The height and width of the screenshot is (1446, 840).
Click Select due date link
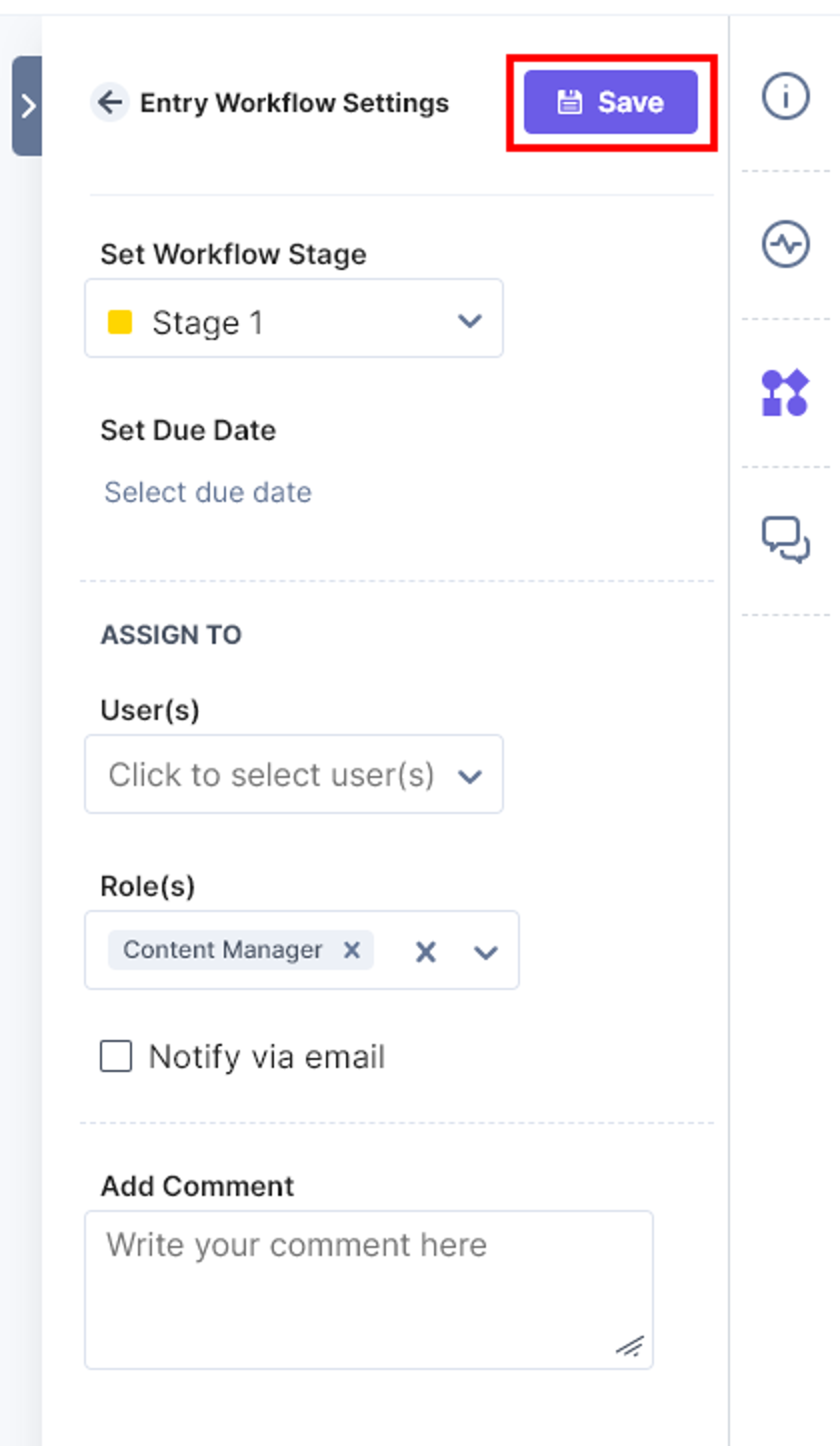(208, 492)
